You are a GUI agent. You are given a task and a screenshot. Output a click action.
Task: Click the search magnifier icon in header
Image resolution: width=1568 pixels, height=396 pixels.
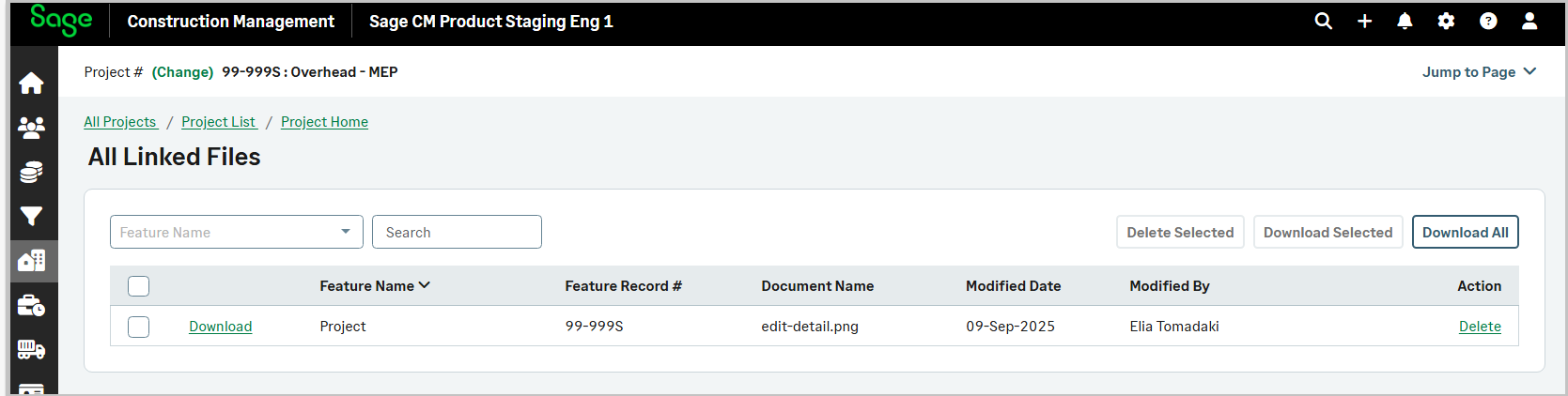pyautogui.click(x=1323, y=21)
